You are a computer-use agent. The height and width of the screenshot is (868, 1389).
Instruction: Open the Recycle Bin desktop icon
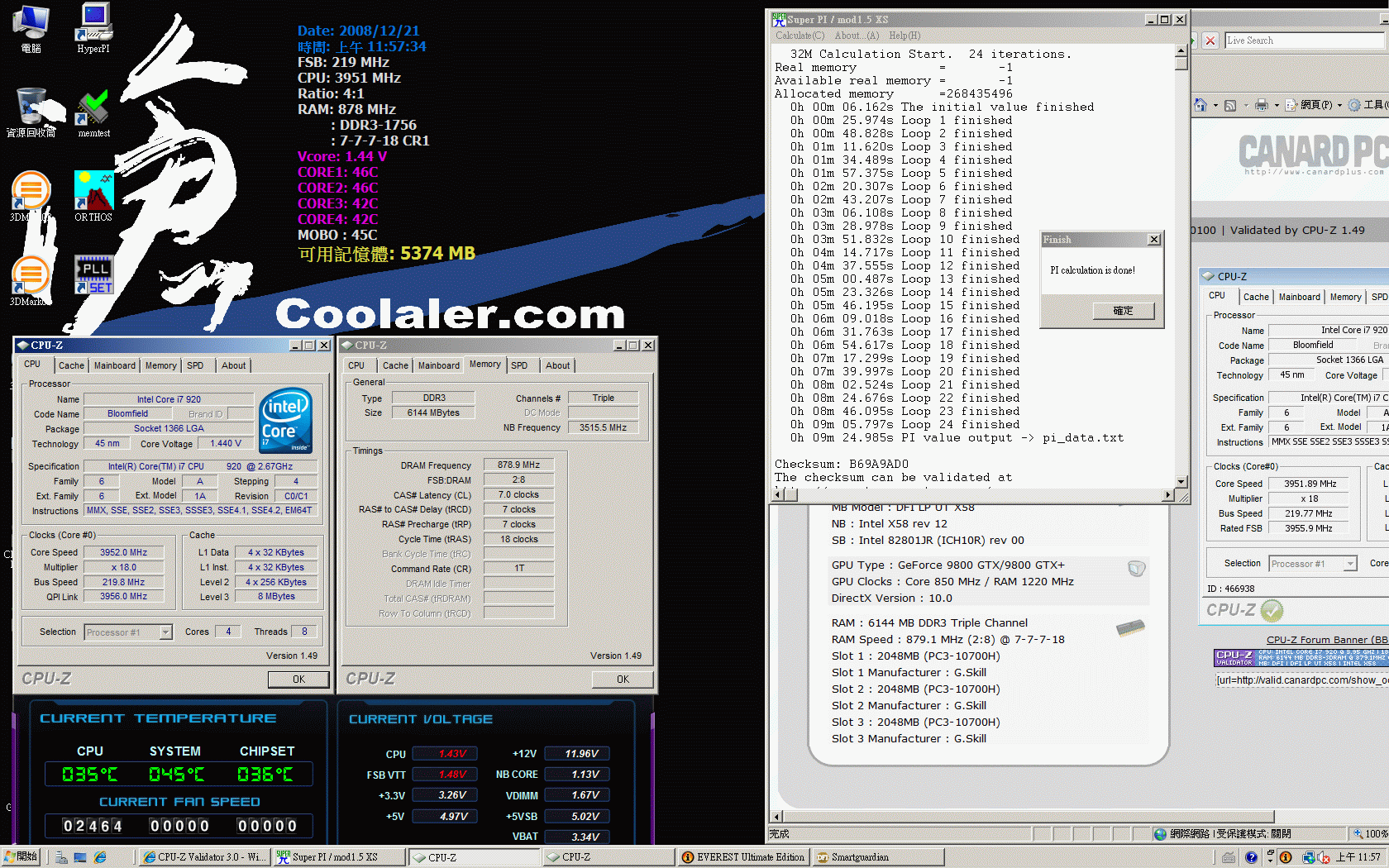[31, 112]
